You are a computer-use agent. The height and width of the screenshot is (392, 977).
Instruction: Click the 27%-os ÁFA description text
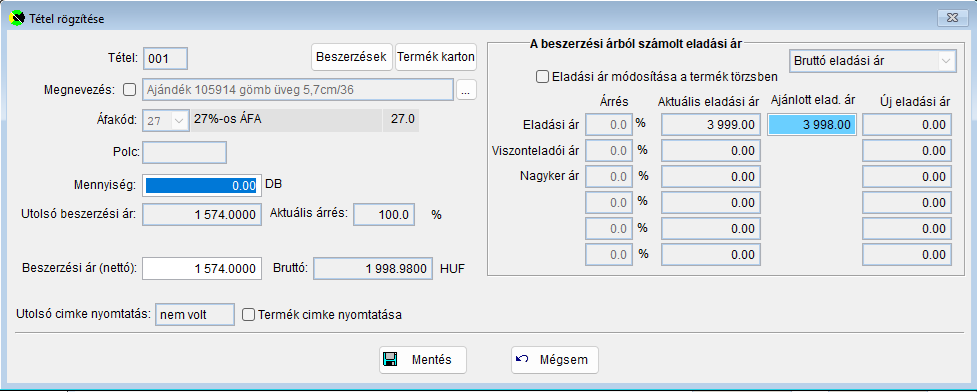tap(227, 119)
